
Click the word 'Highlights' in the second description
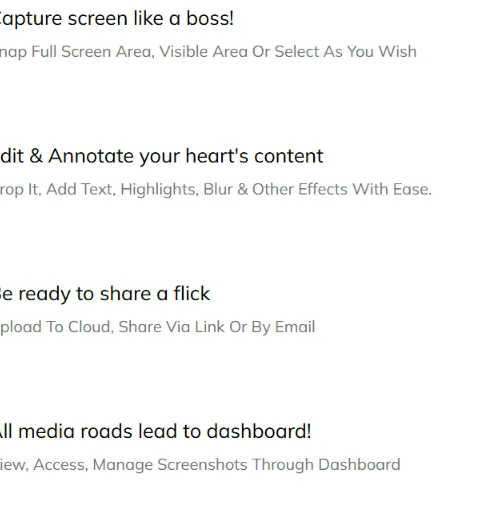pos(159,189)
